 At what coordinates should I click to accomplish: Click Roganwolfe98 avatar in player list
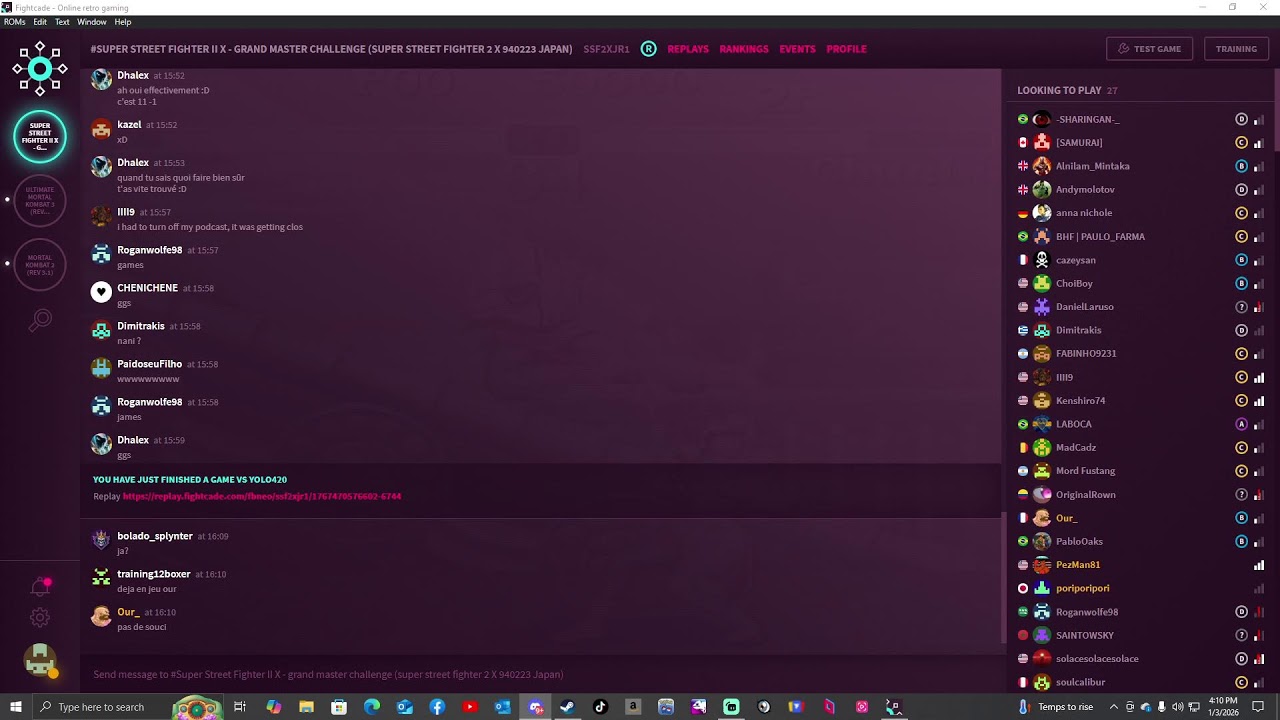[1042, 612]
